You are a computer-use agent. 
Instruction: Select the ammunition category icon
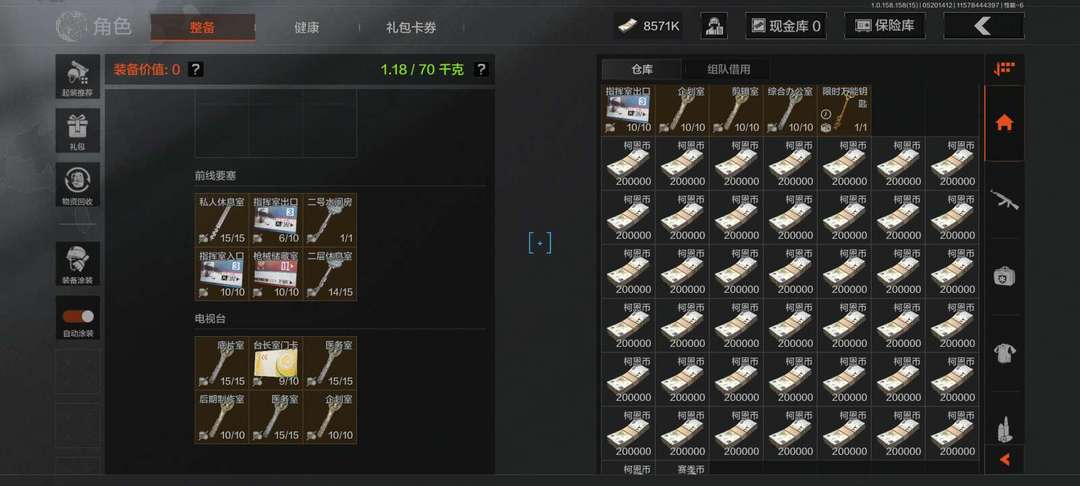pos(1004,428)
